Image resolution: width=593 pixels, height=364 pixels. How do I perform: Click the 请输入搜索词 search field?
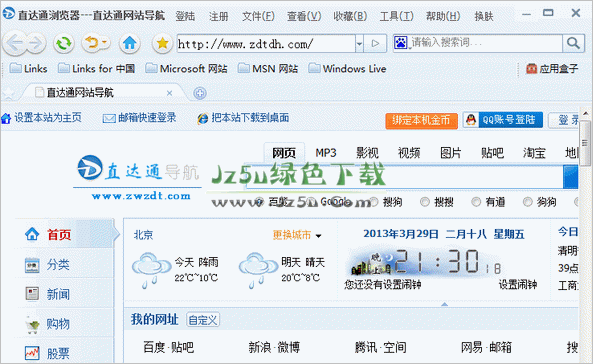tap(485, 43)
